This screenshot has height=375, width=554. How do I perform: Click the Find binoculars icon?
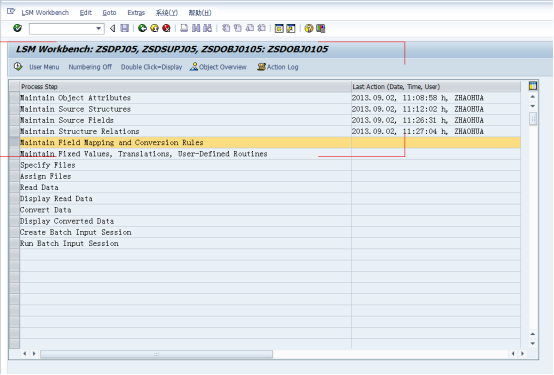(196, 28)
